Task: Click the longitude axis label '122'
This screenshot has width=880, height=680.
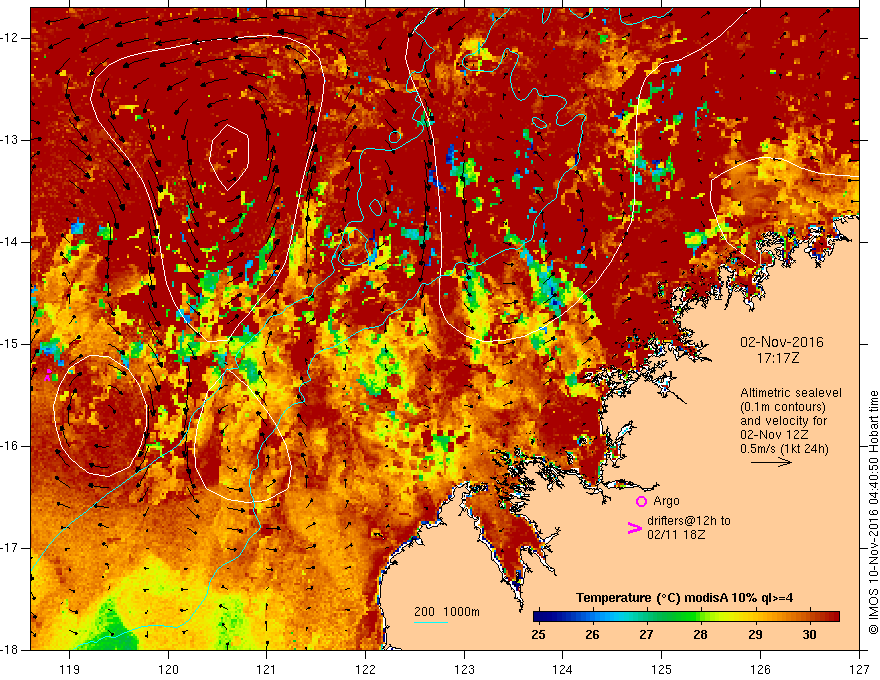Action: 365,669
